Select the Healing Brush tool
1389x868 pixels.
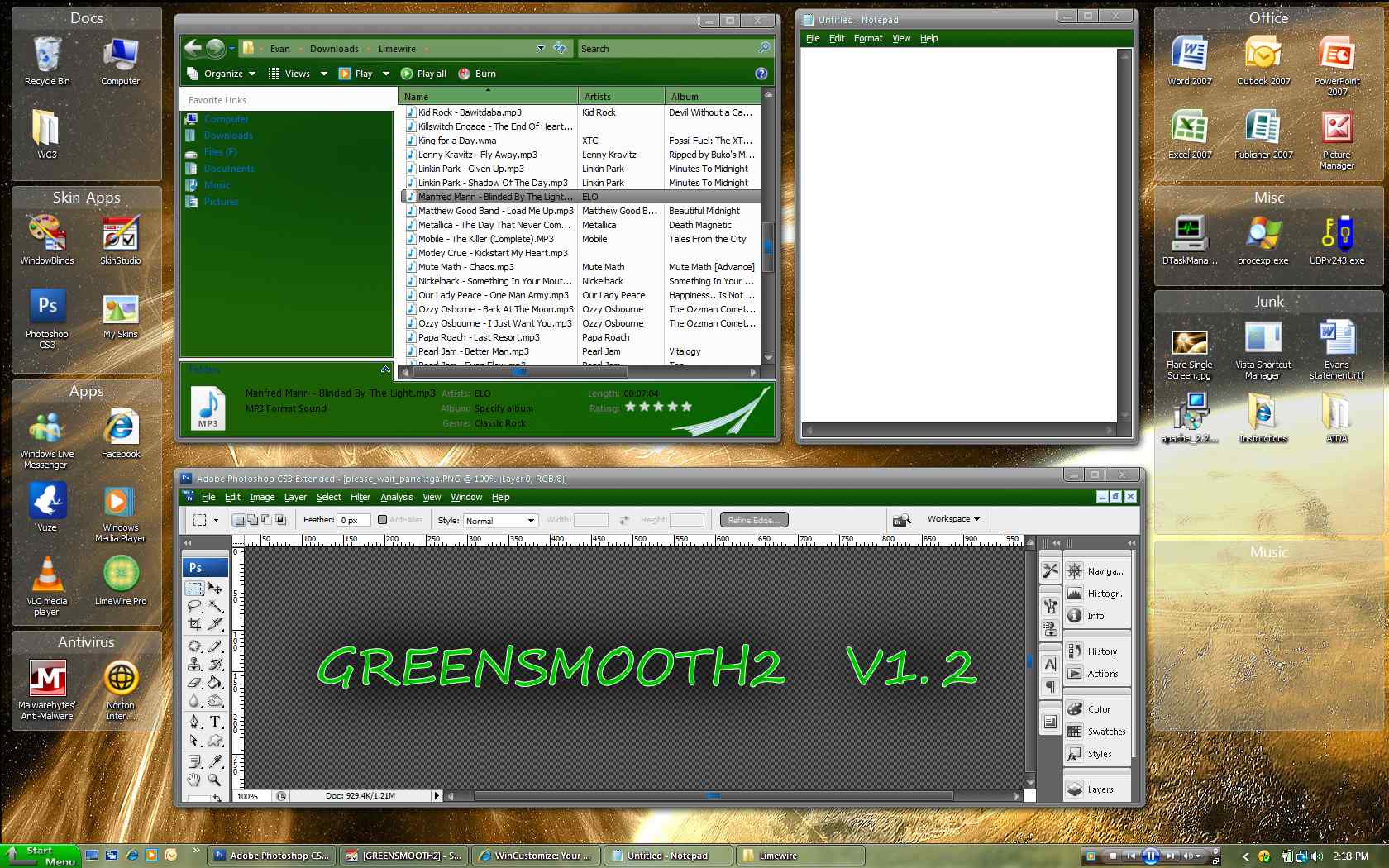(x=195, y=646)
